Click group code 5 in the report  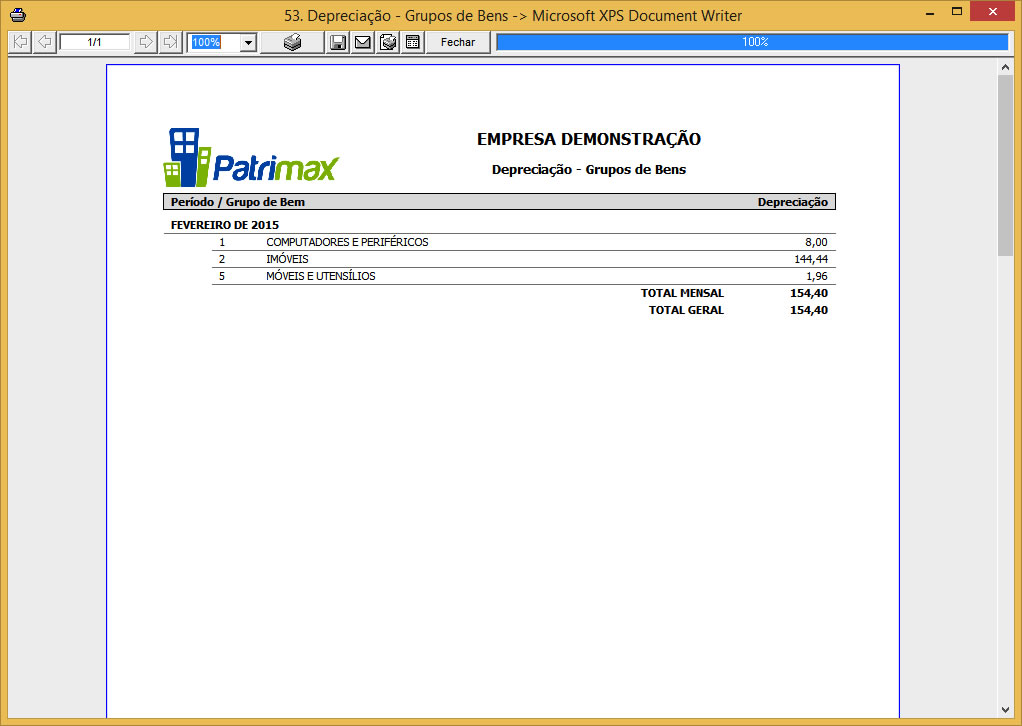point(222,276)
